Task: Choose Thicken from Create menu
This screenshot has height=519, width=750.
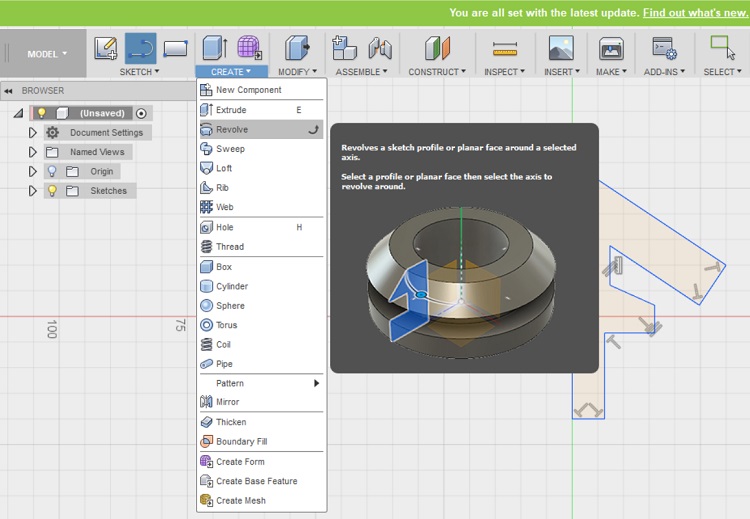Action: point(262,422)
